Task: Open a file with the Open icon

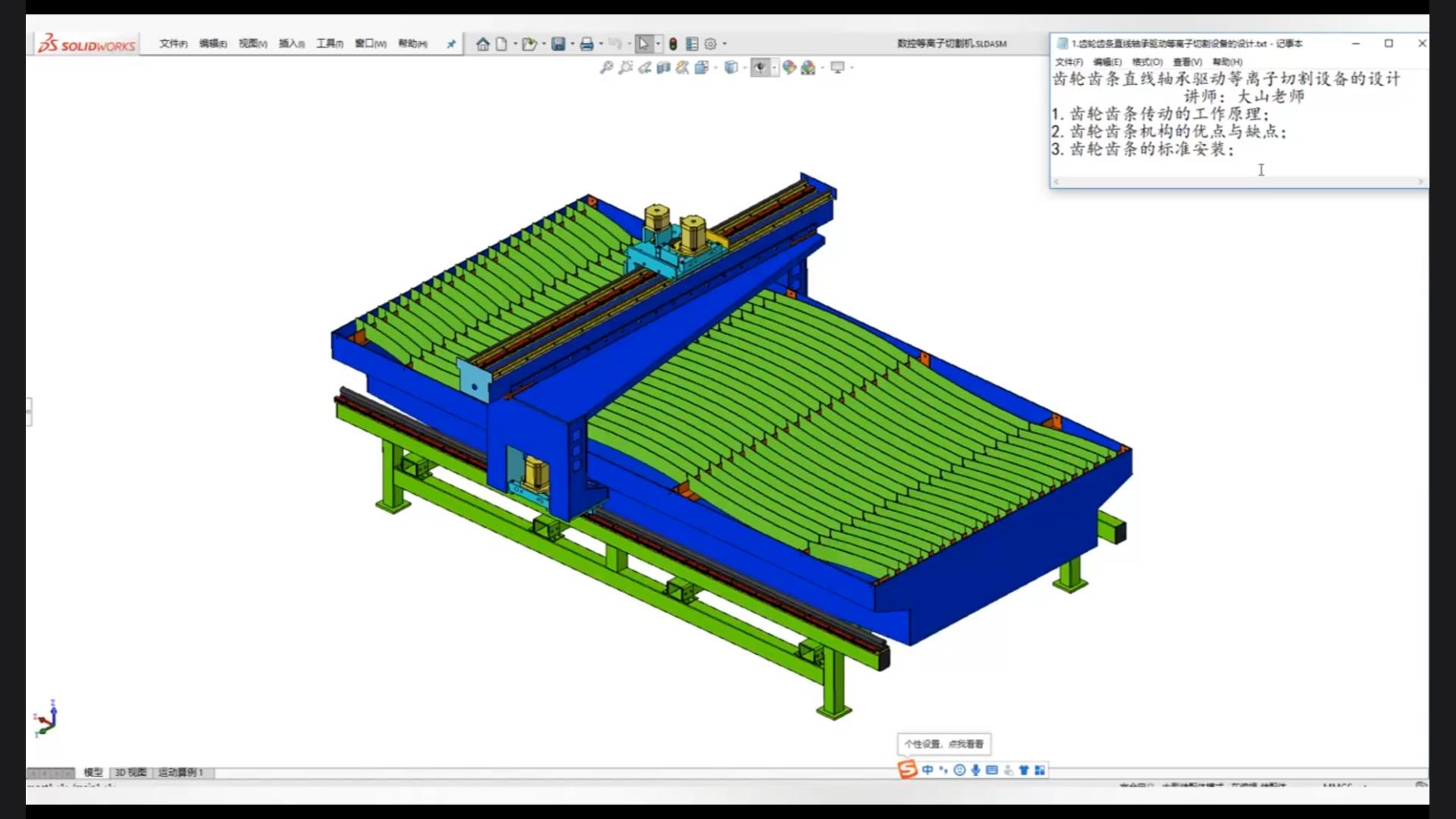Action: 529,44
